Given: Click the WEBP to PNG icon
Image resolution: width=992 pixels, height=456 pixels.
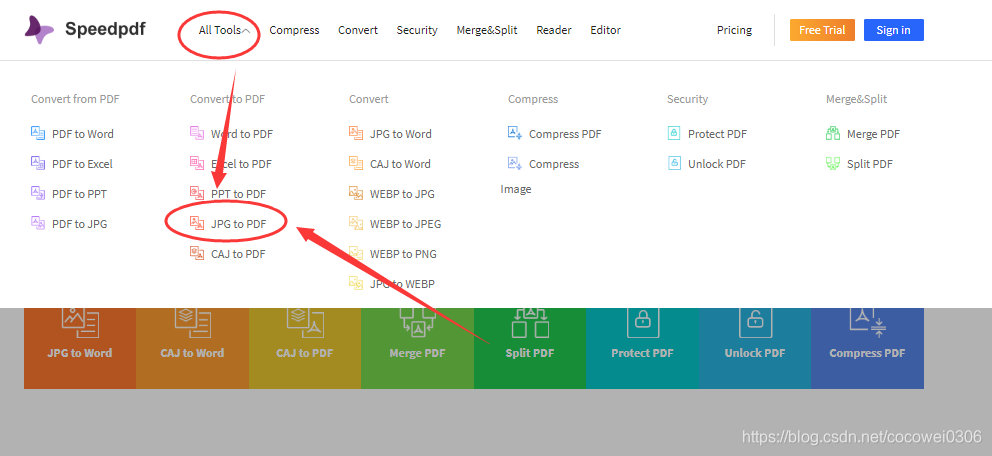Looking at the screenshot, I should point(356,253).
